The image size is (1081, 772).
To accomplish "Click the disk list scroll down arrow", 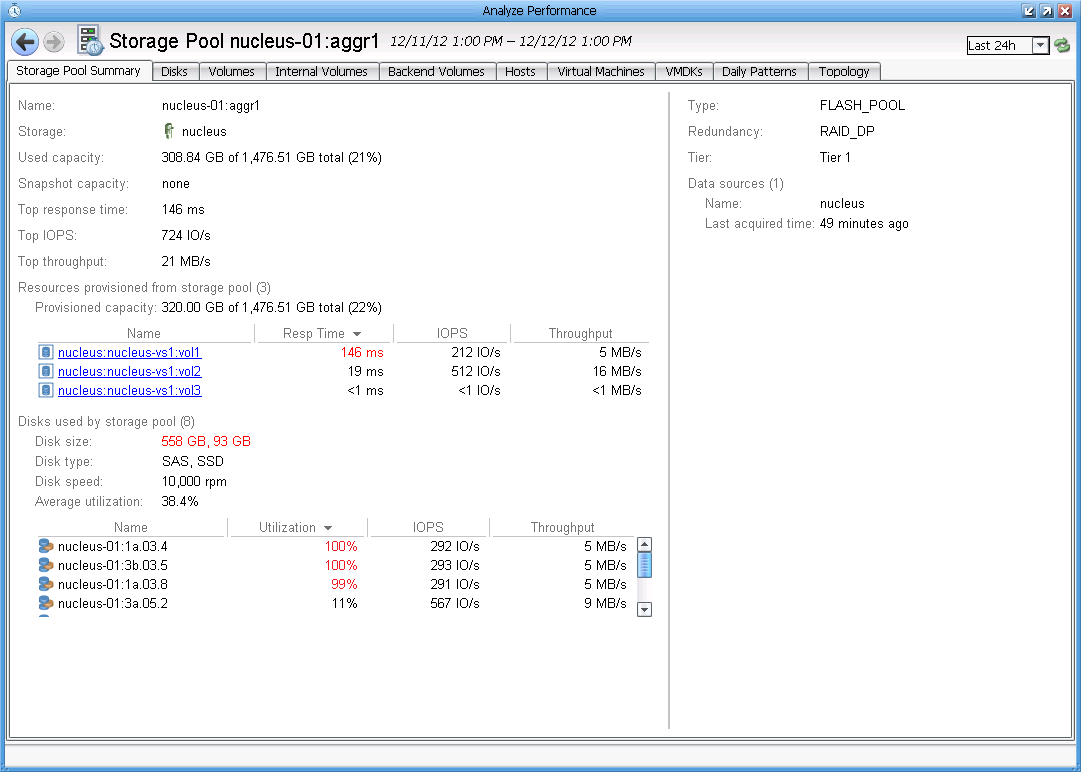I will 645,609.
